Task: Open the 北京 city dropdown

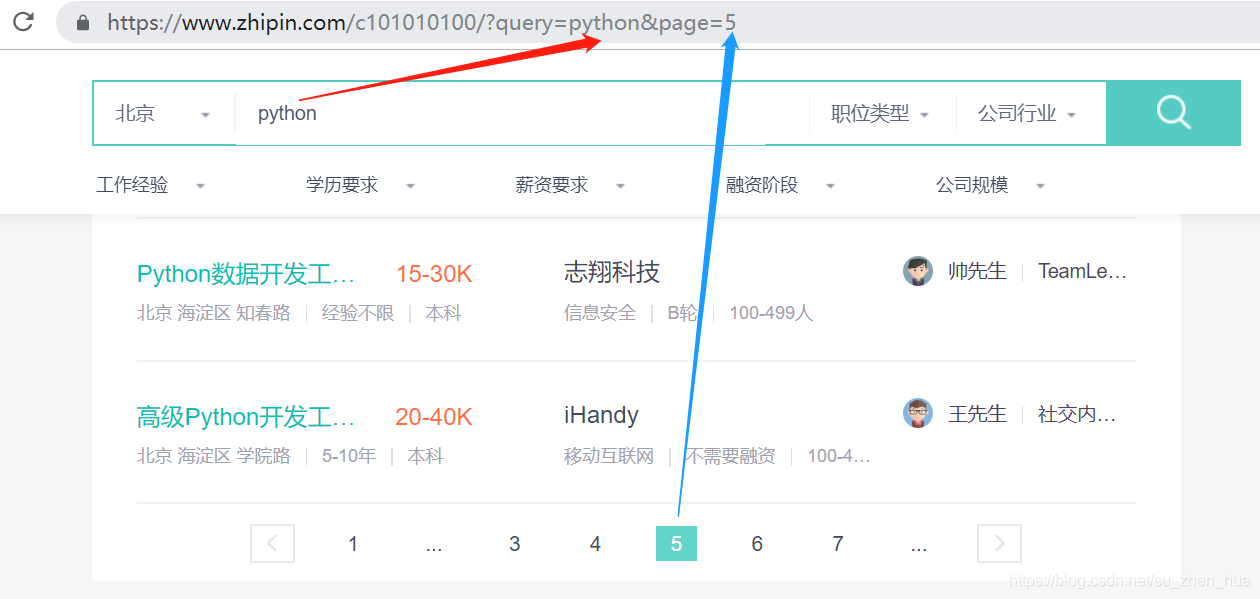Action: point(163,114)
